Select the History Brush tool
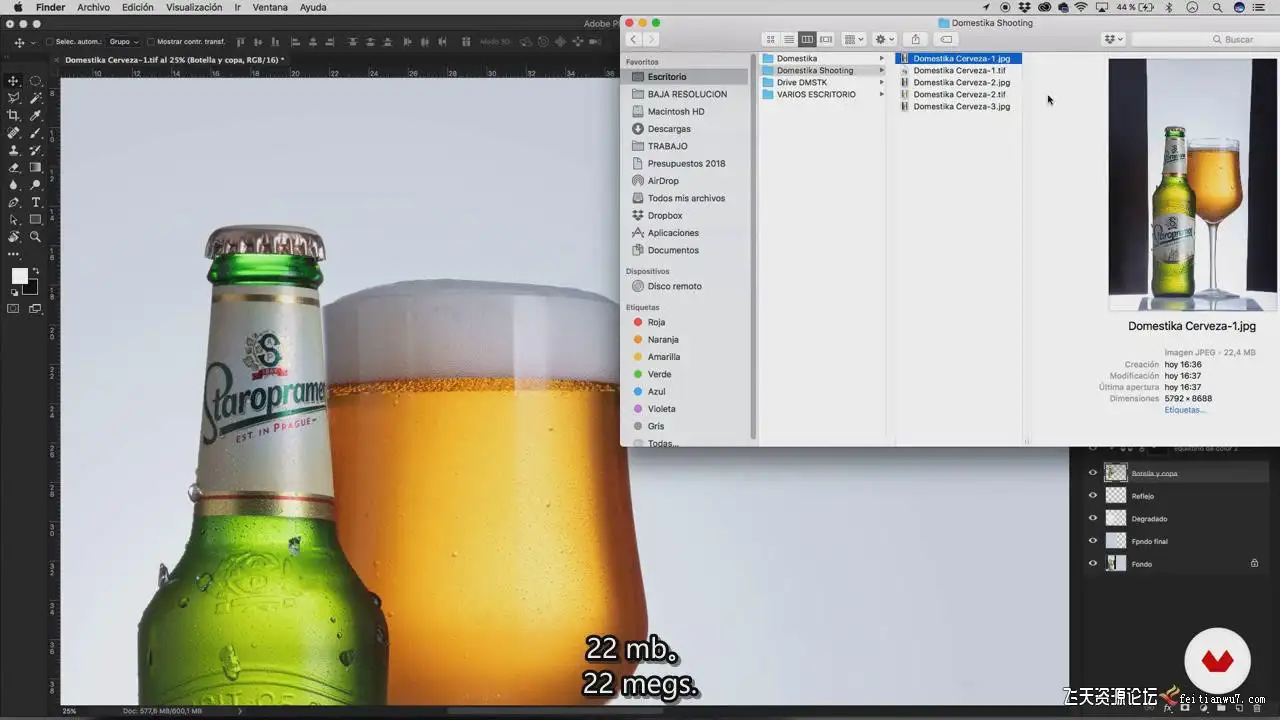The height and width of the screenshot is (720, 1280). (x=36, y=150)
